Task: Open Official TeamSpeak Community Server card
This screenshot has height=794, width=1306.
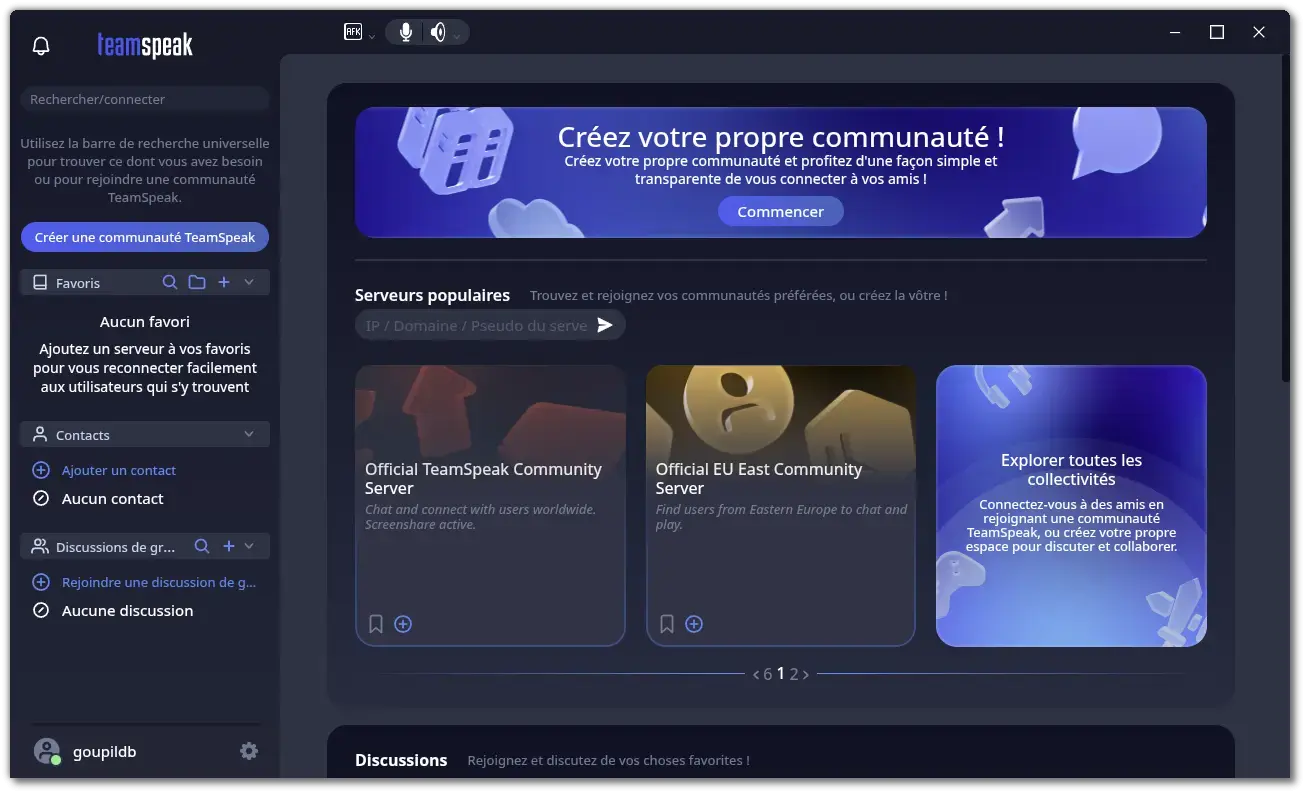Action: tap(490, 506)
